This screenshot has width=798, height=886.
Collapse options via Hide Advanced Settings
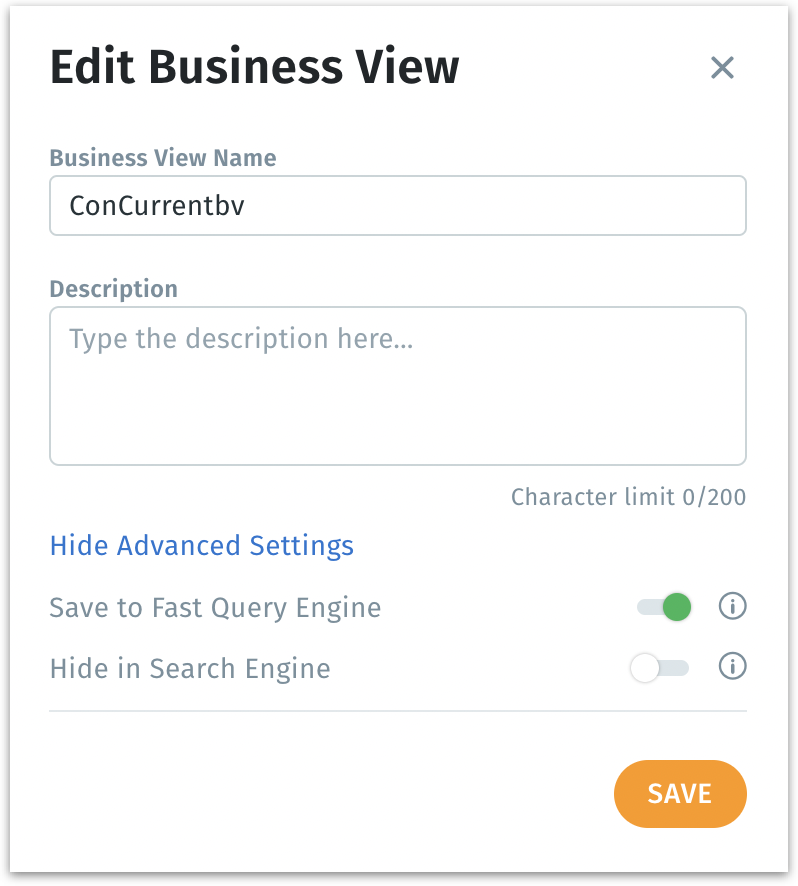pos(201,546)
